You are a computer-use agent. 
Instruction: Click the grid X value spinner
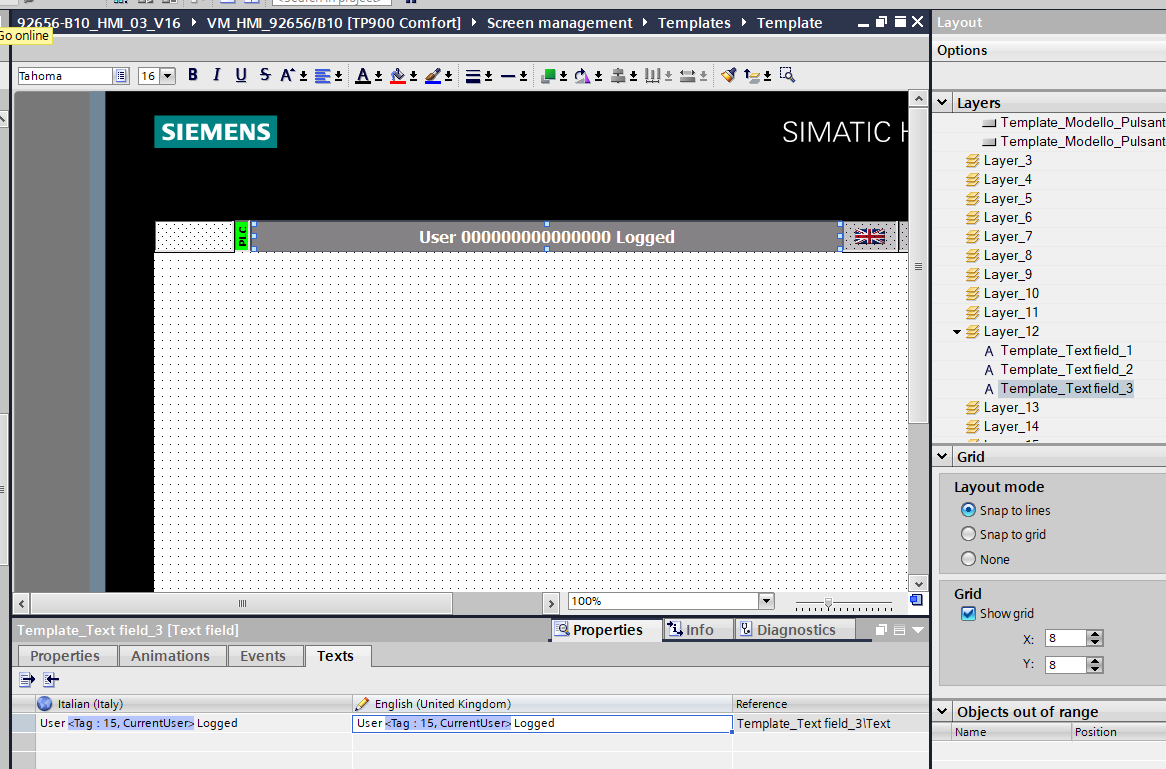pos(1094,638)
